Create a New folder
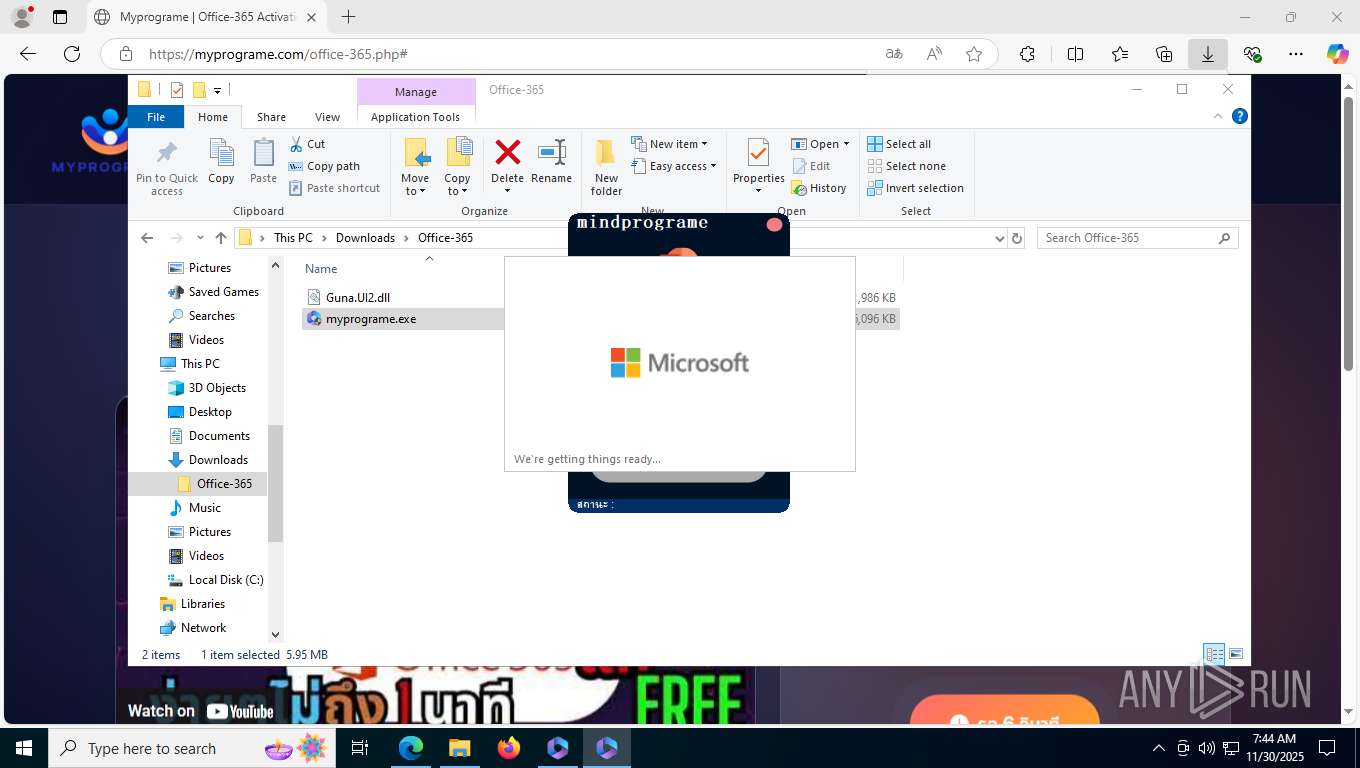 coord(606,168)
